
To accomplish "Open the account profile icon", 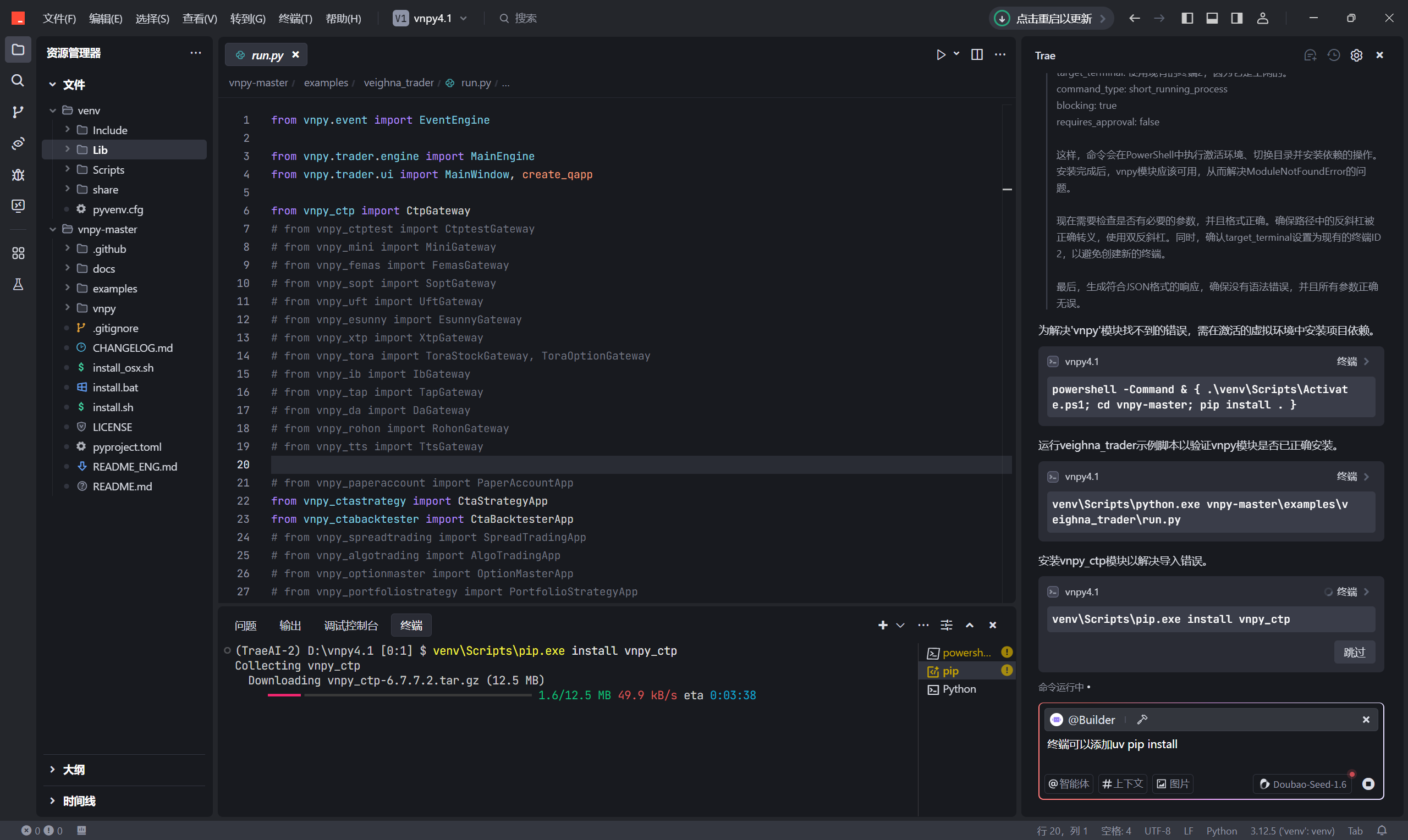I will [x=1262, y=18].
